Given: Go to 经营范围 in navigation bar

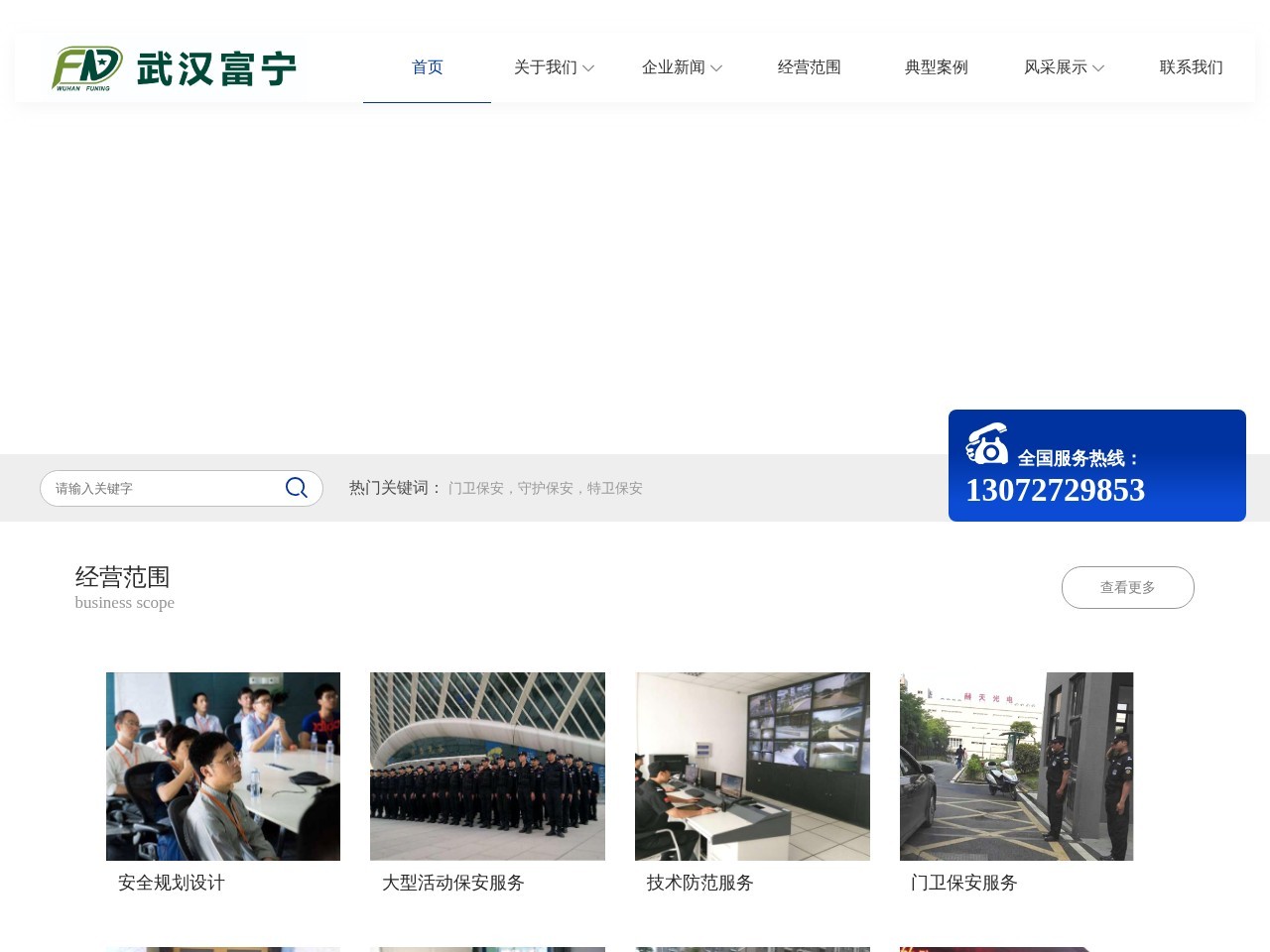Looking at the screenshot, I should point(810,67).
